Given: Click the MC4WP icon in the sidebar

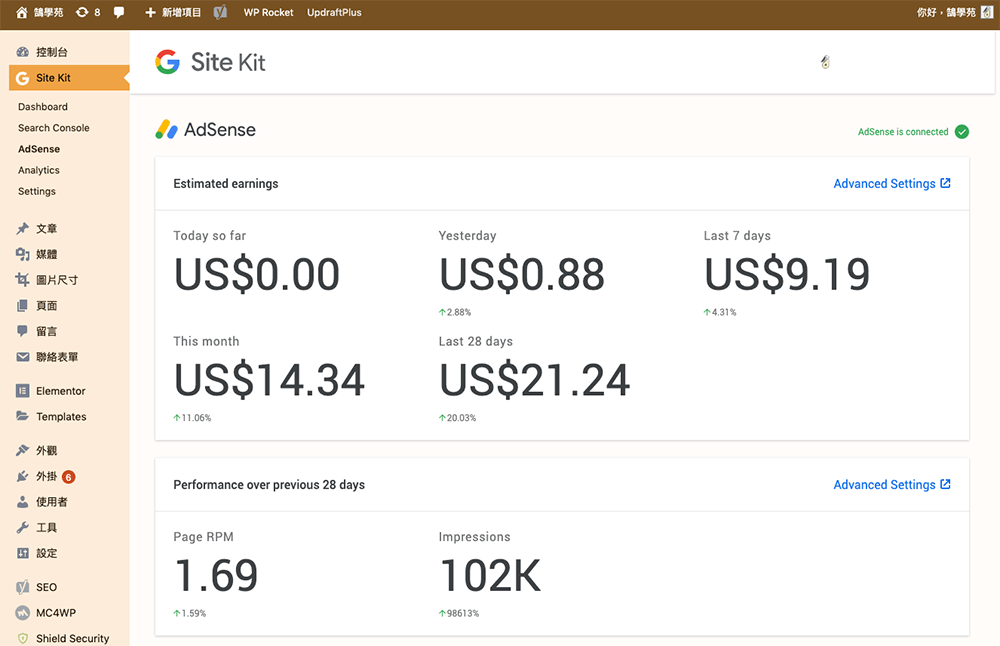Looking at the screenshot, I should coord(23,613).
